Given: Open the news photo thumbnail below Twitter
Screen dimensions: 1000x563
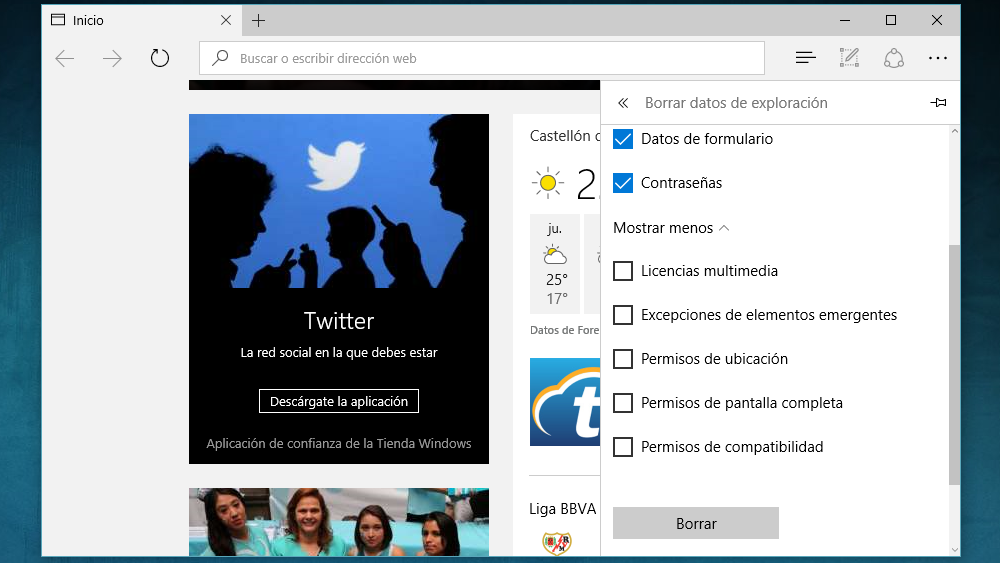Looking at the screenshot, I should point(339,522).
